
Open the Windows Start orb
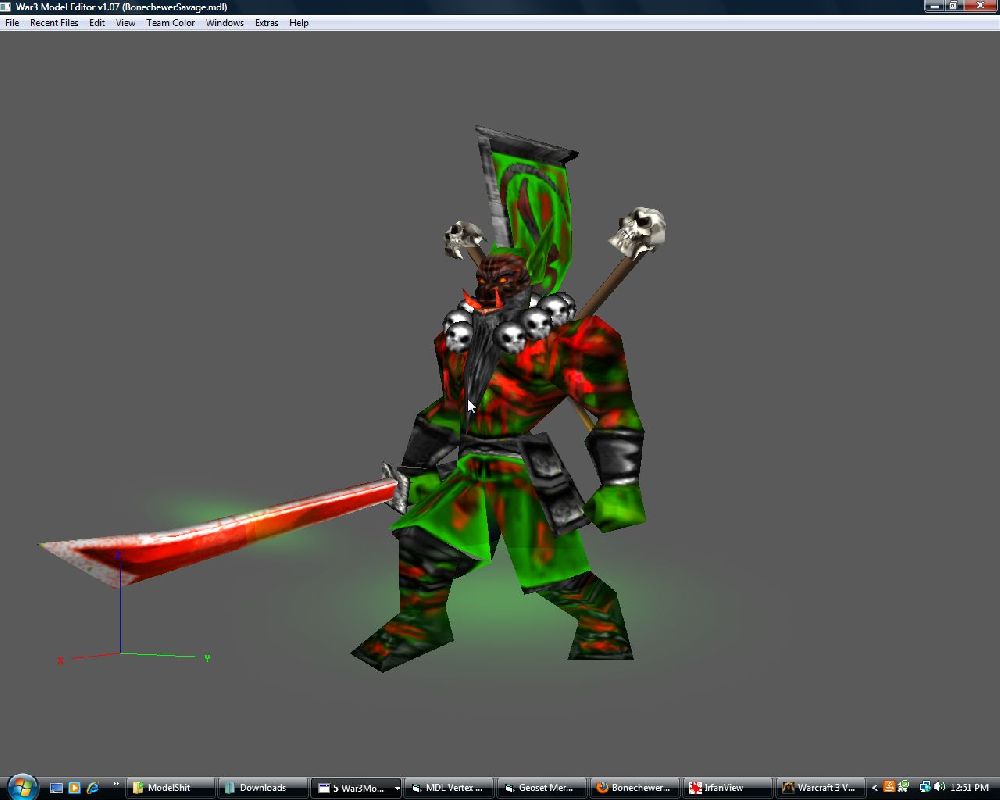point(23,787)
